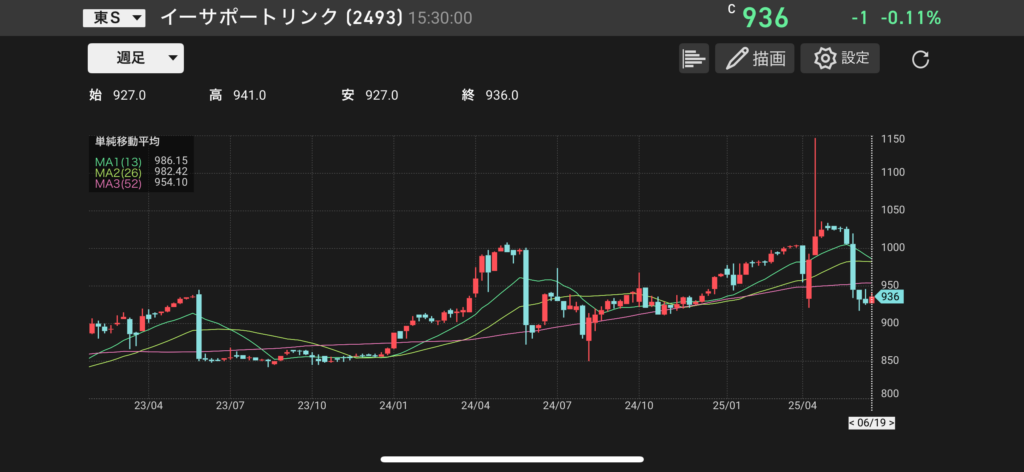Click the 936 price tag on axis

click(889, 297)
